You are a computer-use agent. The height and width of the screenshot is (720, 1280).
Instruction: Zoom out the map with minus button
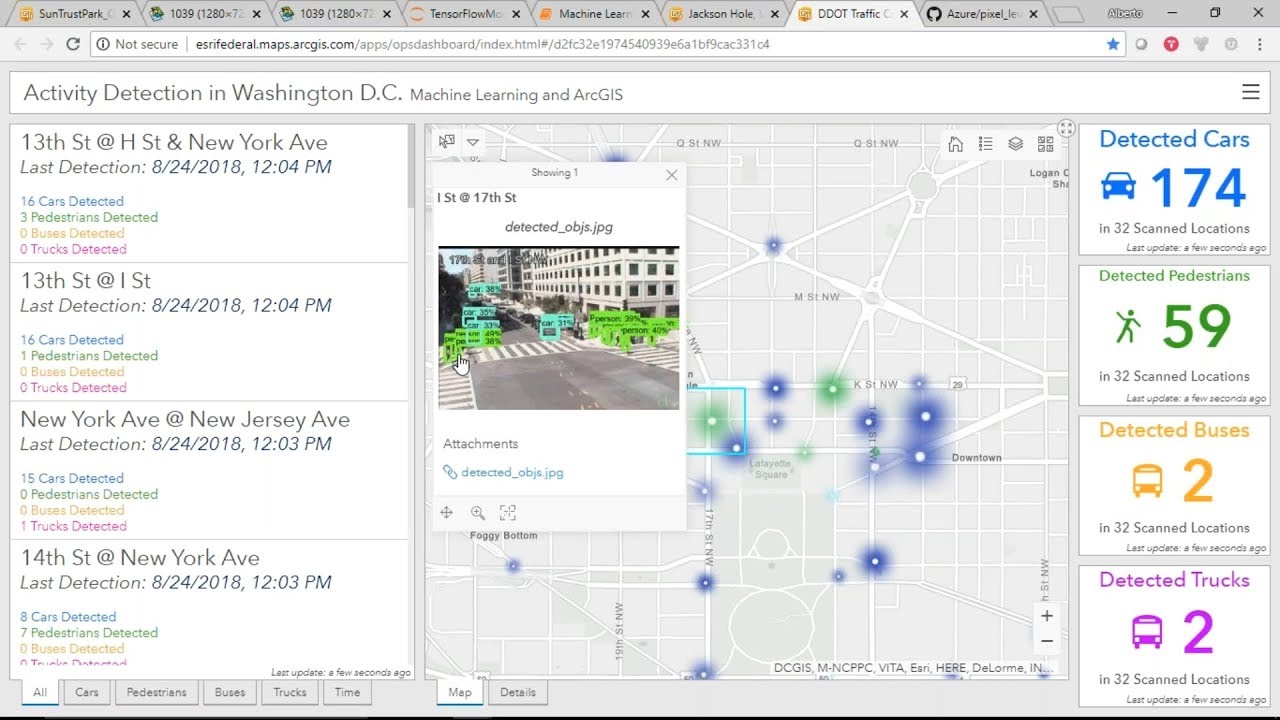click(1046, 641)
